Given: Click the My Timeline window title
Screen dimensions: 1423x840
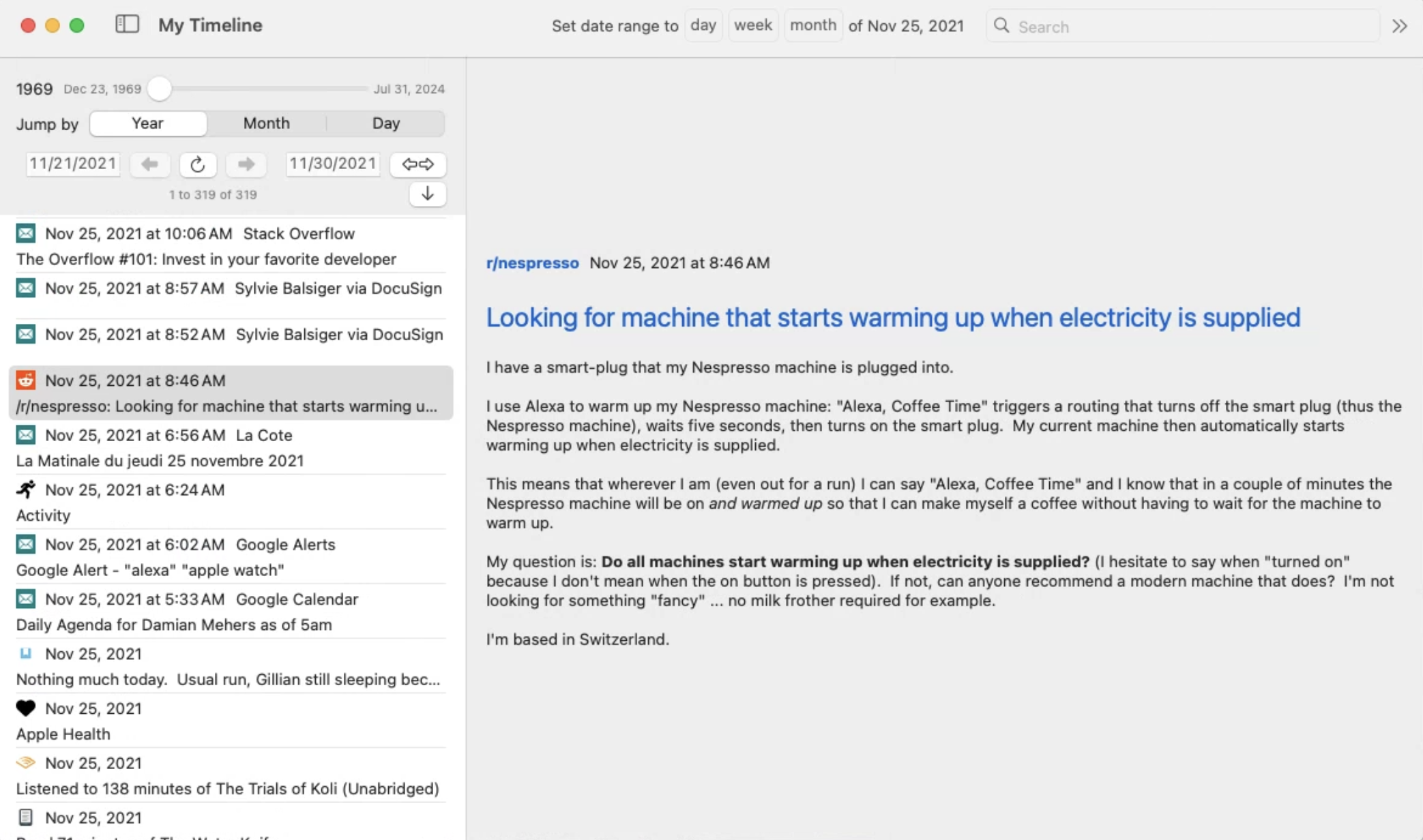Looking at the screenshot, I should coord(210,25).
